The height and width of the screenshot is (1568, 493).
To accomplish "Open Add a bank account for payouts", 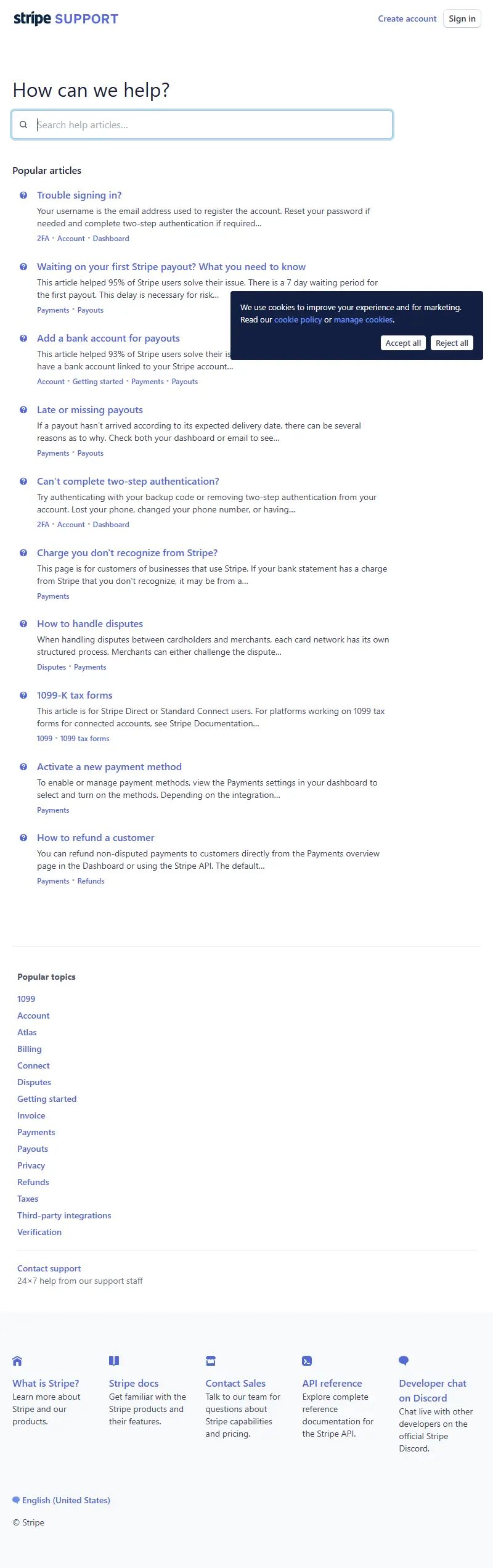I will 108,339.
